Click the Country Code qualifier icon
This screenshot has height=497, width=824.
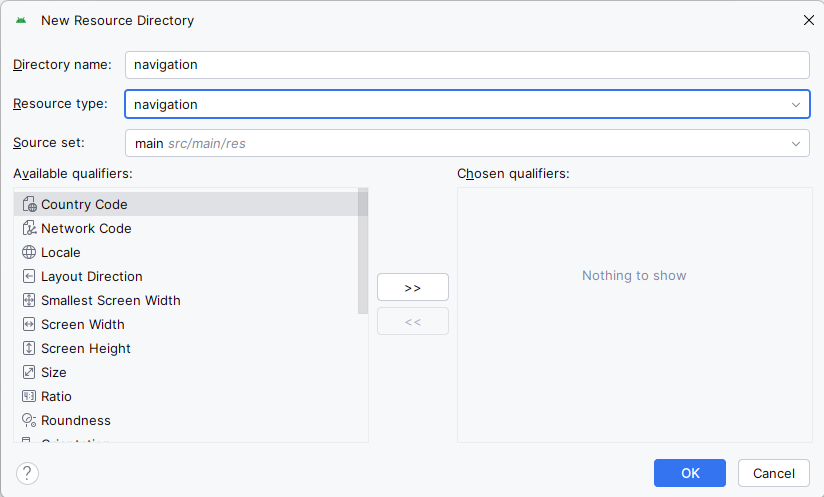tap(29, 204)
